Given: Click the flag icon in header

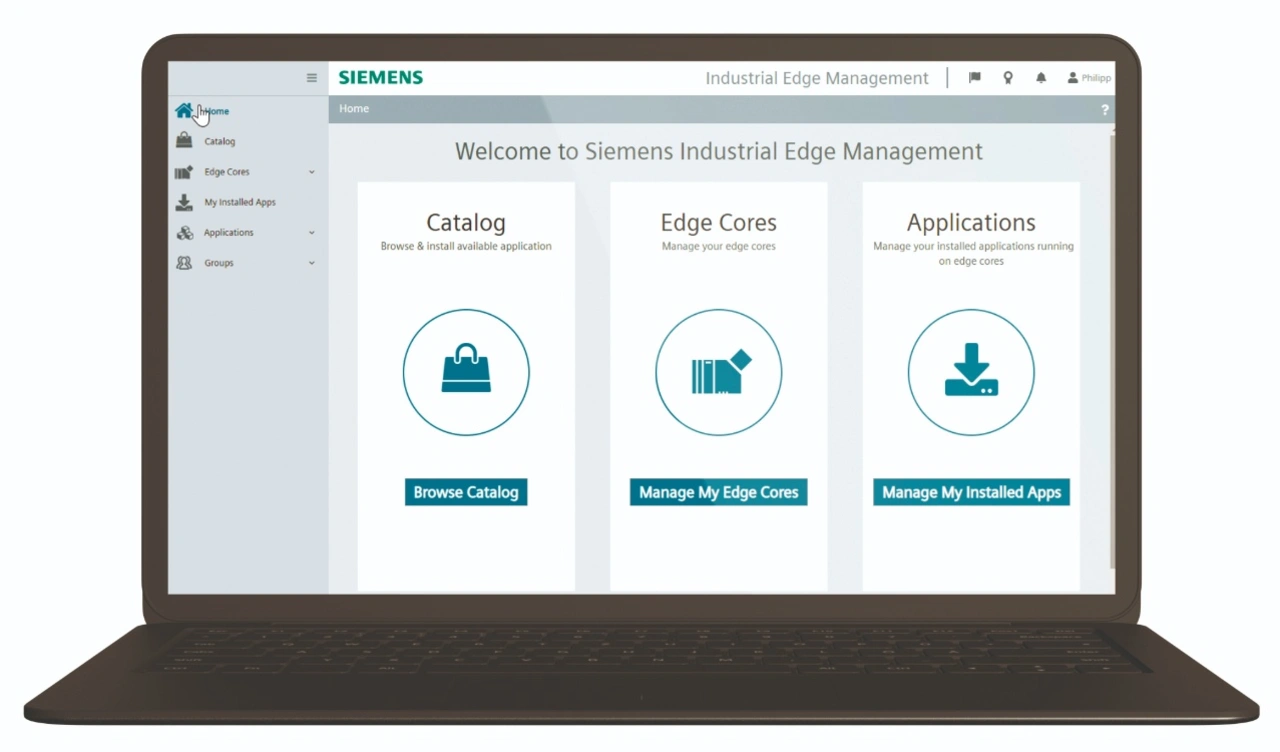Looking at the screenshot, I should click(974, 78).
